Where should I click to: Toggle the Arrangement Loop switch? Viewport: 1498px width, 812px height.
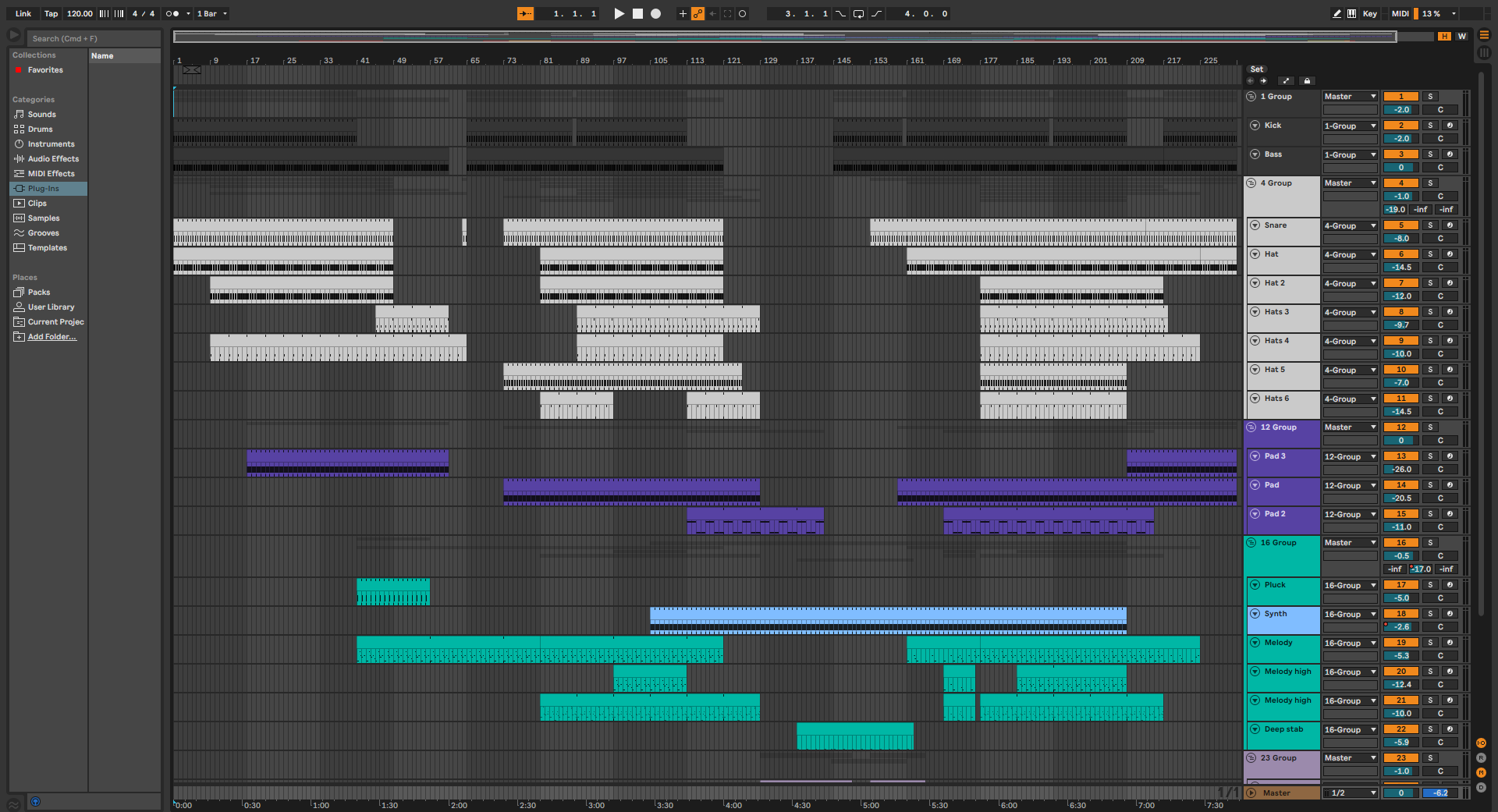point(858,13)
